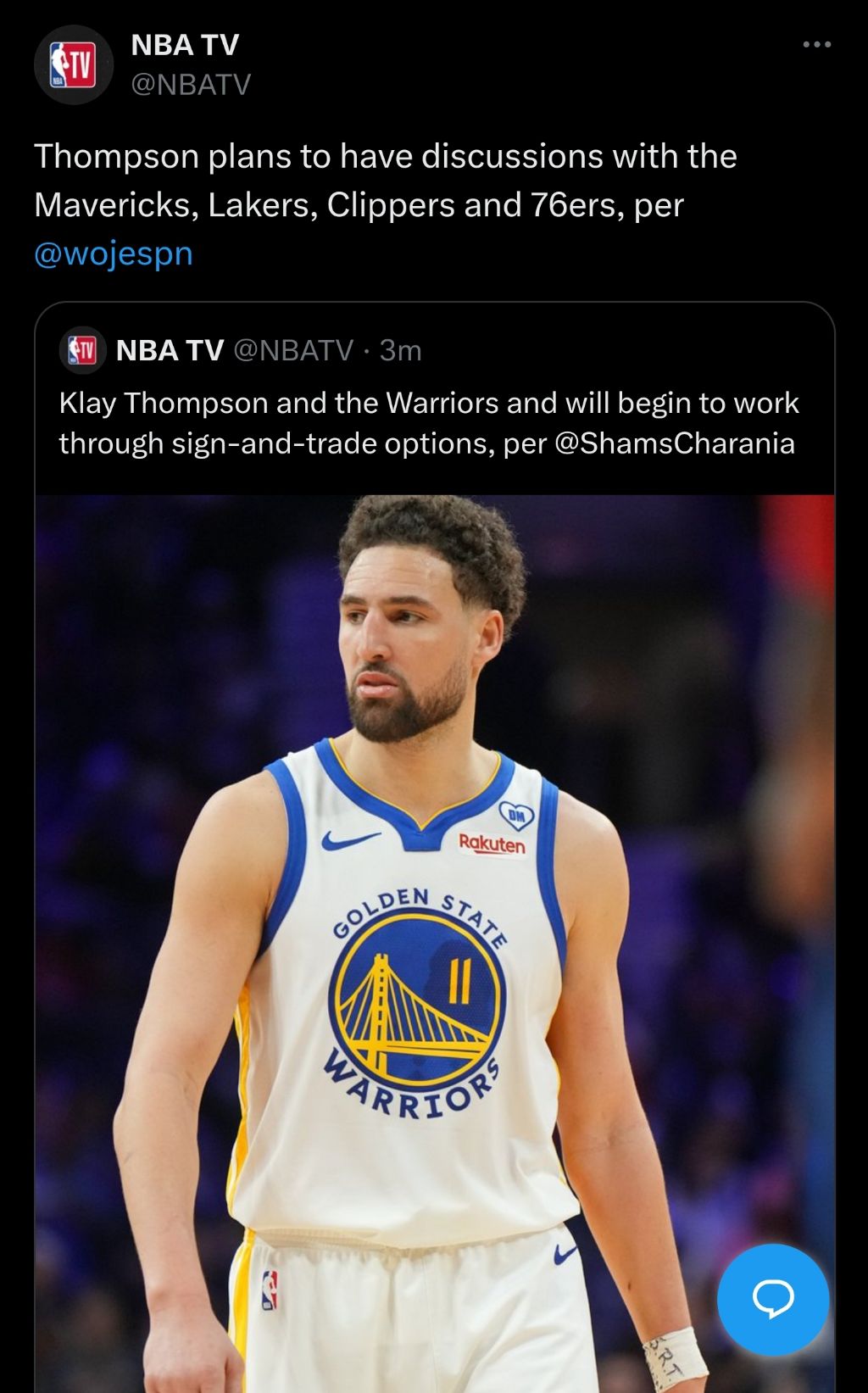Click @NBATV handle under main author name
Image resolution: width=868 pixels, height=1393 pixels.
tap(191, 85)
